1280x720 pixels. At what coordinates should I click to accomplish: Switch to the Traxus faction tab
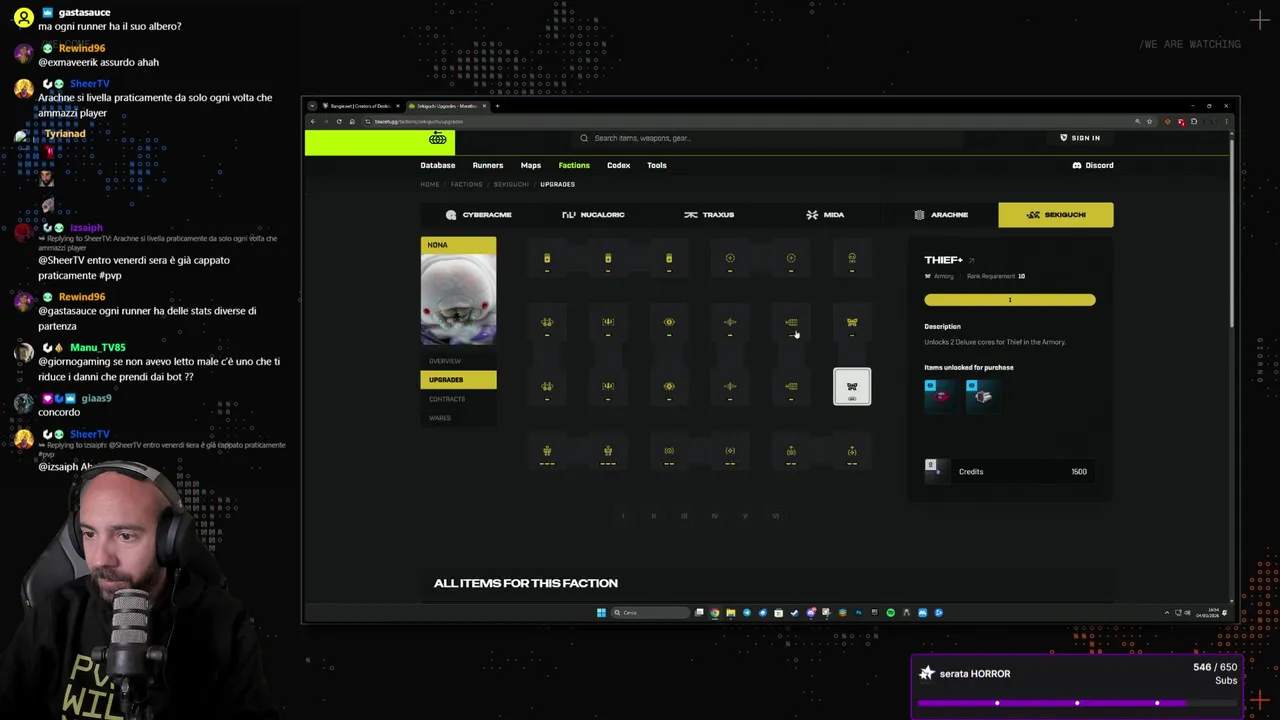tap(709, 215)
